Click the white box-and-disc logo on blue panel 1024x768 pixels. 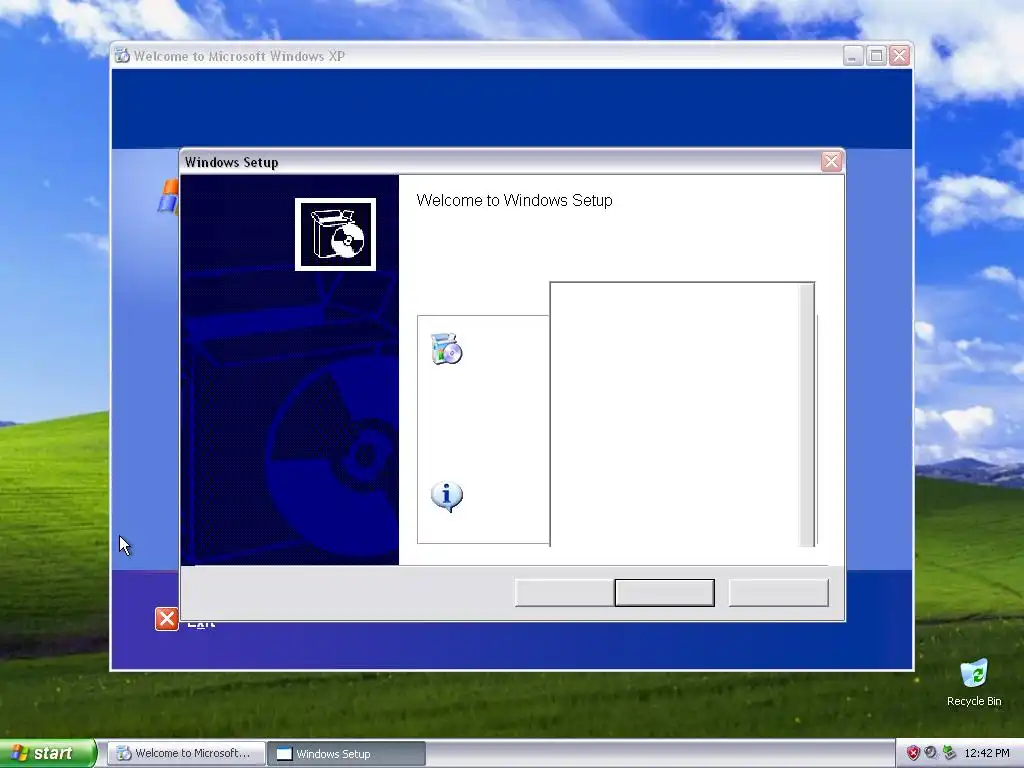(335, 234)
